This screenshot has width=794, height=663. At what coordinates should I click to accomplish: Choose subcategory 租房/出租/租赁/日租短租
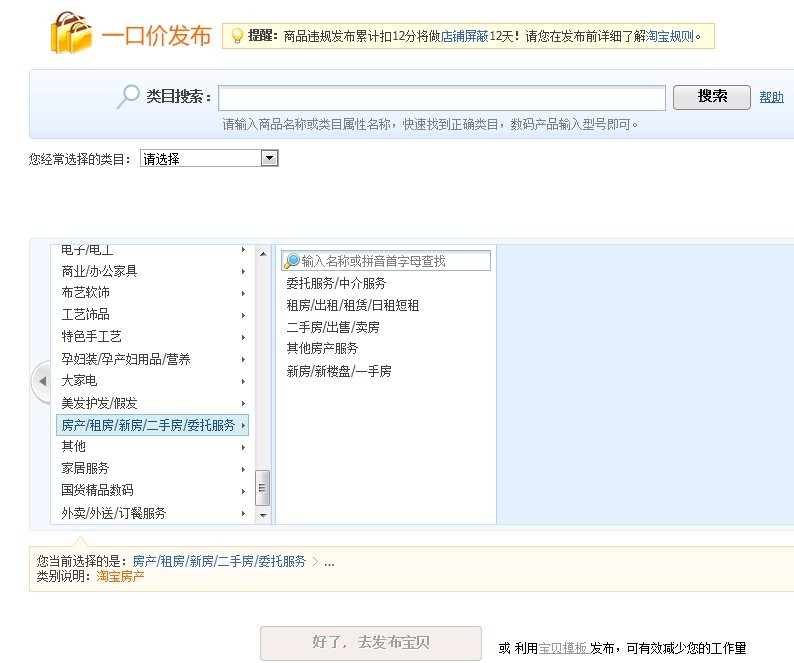[x=352, y=305]
